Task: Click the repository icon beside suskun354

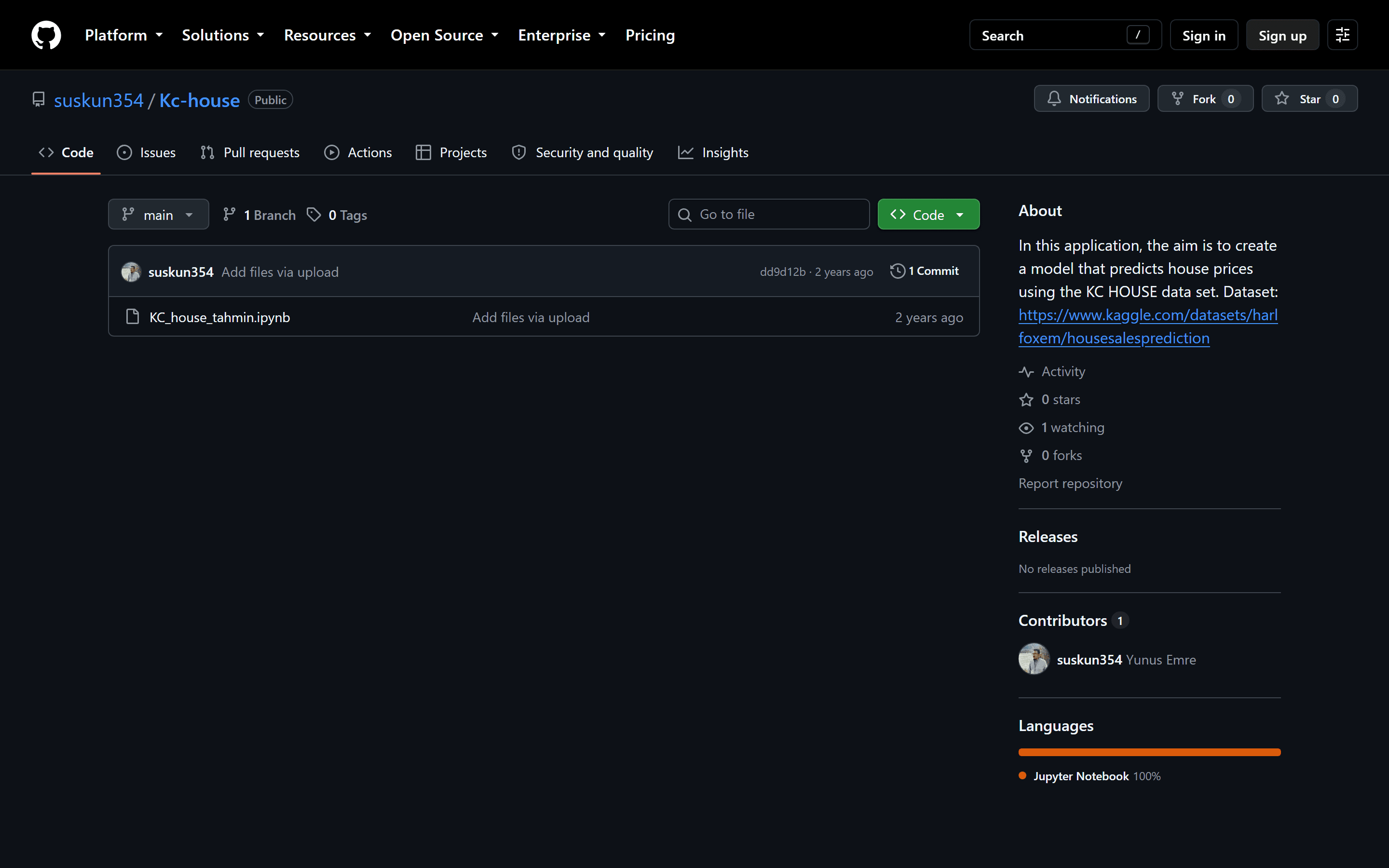Action: tap(39, 99)
